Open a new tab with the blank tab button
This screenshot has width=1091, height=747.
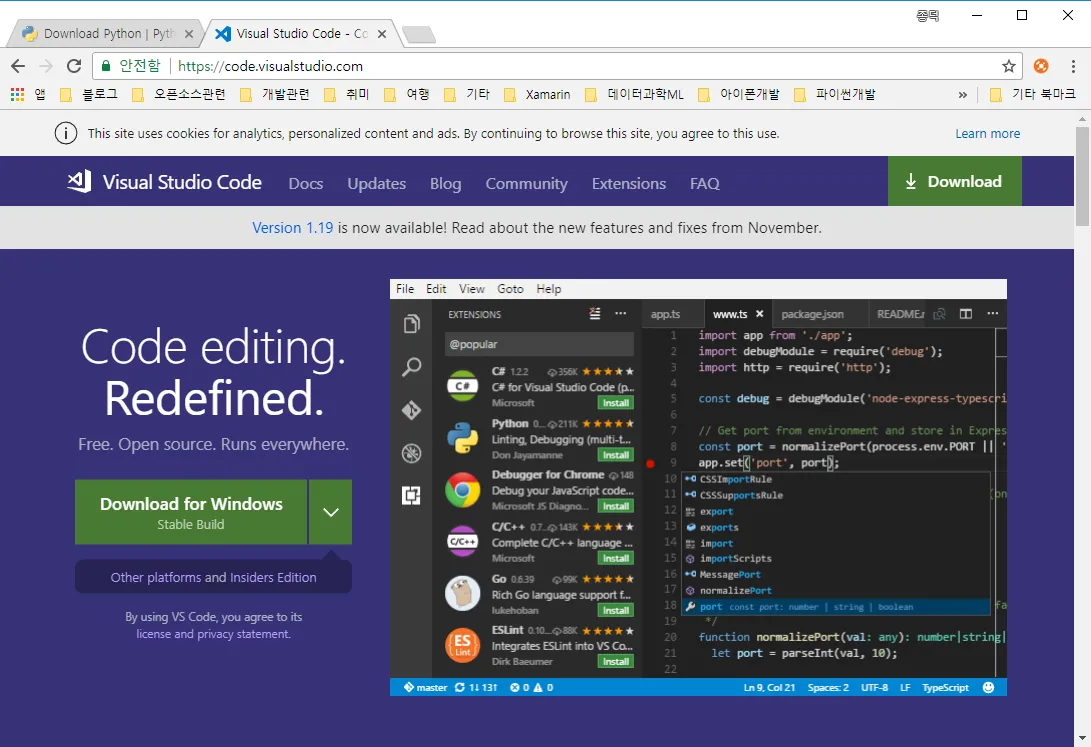point(419,34)
